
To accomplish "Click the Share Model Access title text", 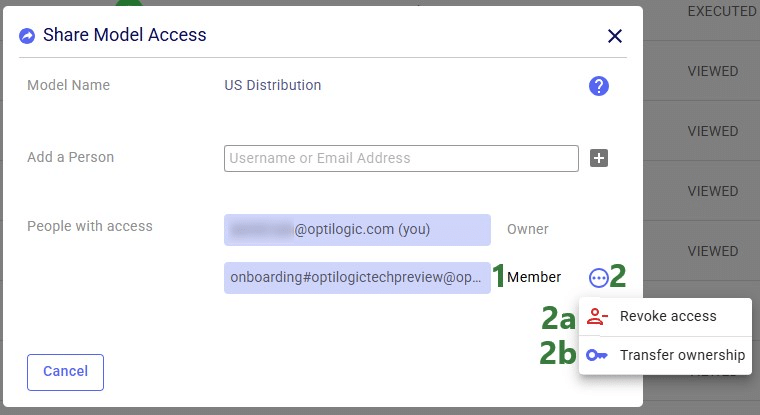I will click(125, 35).
